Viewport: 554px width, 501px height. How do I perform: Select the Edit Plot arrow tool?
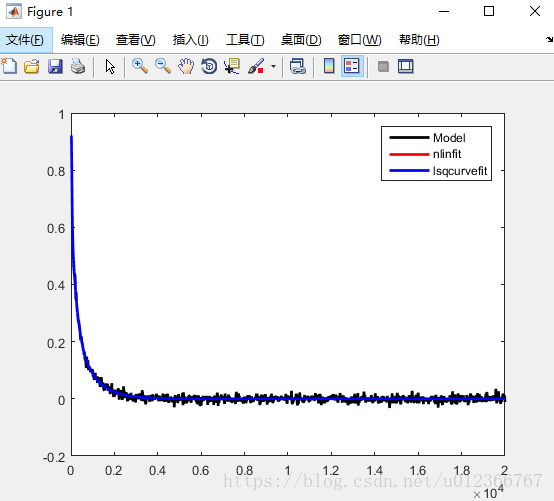(x=110, y=66)
